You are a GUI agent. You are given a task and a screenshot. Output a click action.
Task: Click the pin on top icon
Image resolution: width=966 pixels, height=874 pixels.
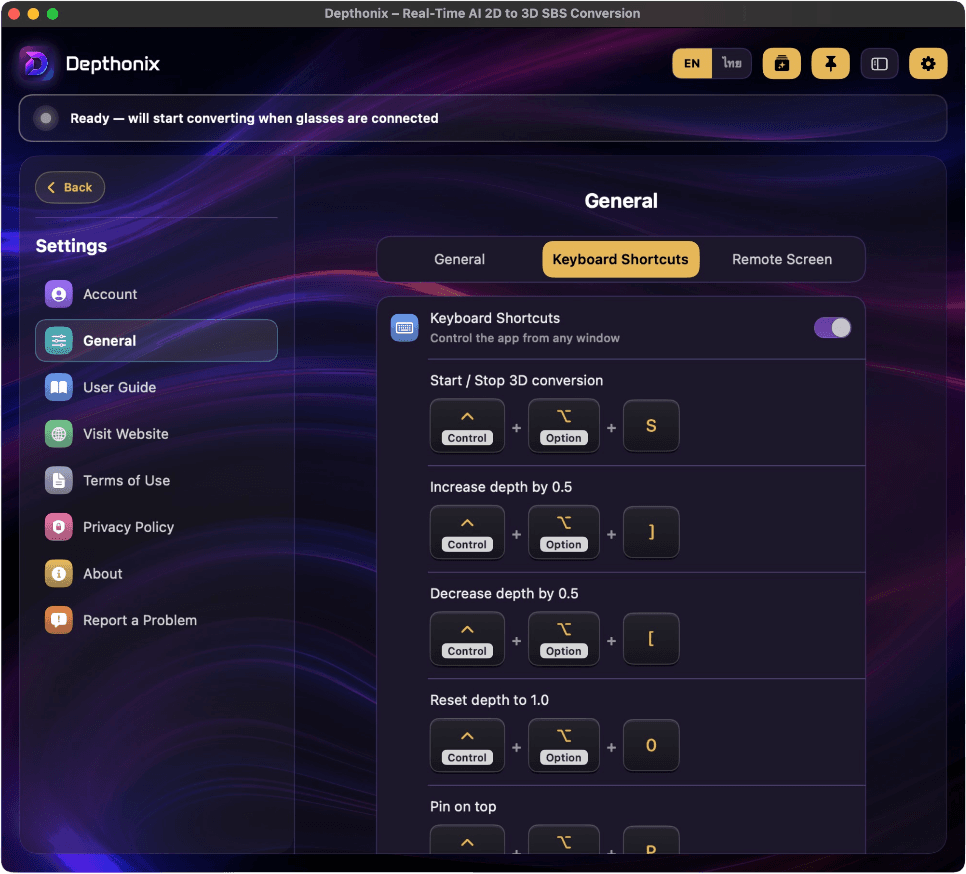pos(830,63)
